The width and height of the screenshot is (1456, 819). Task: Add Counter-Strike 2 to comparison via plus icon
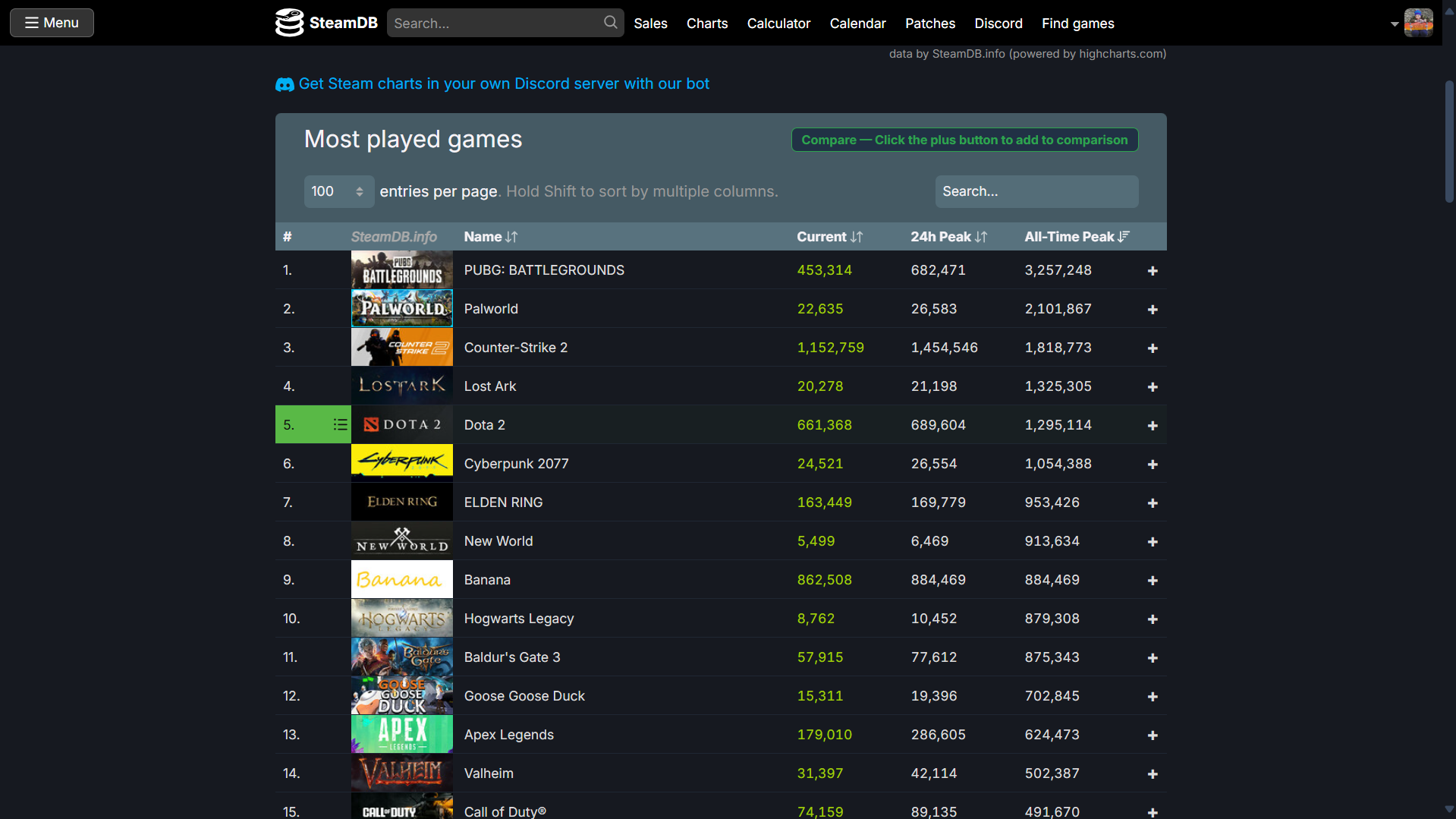coord(1152,348)
